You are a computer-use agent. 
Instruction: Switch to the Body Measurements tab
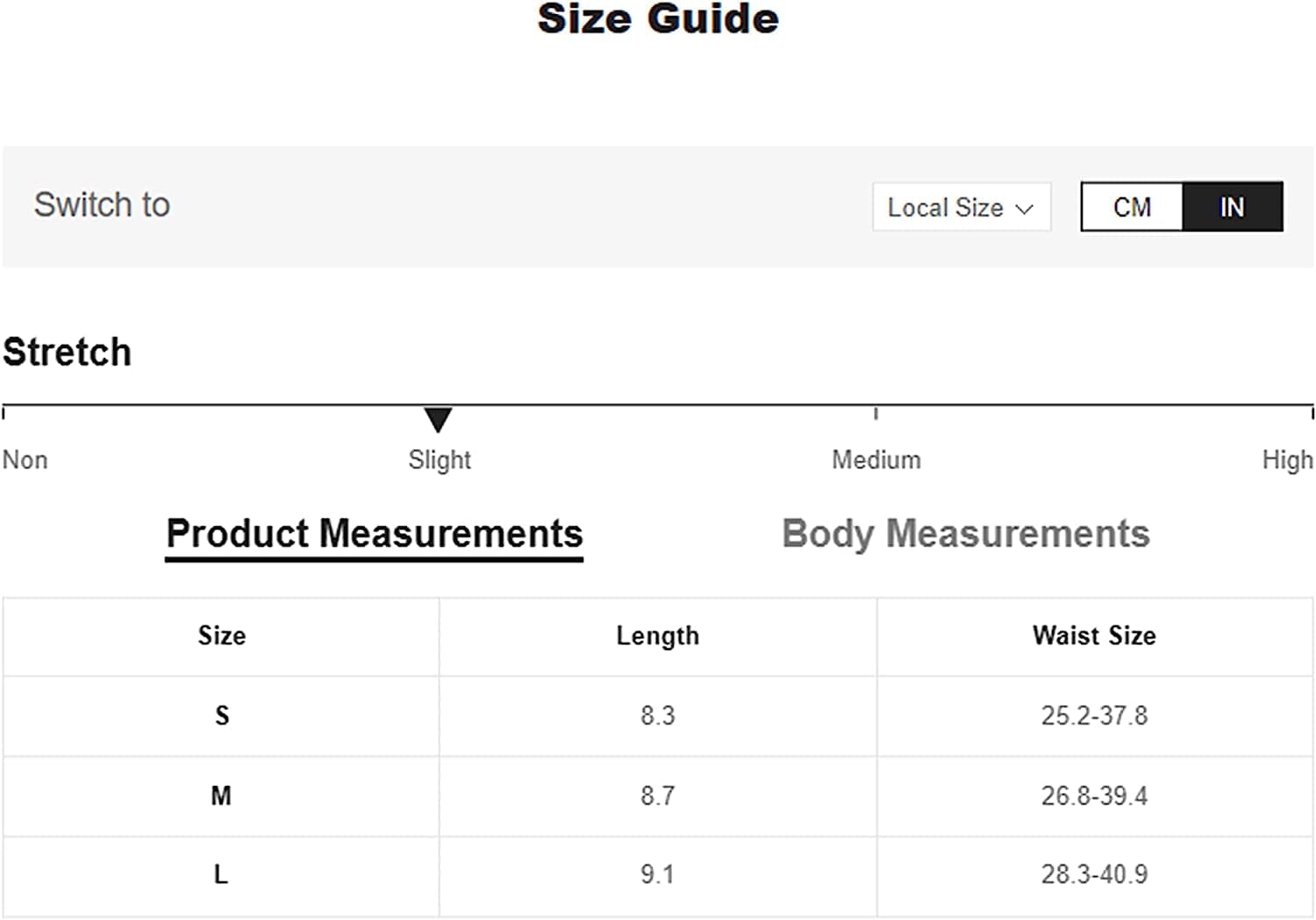pos(965,533)
